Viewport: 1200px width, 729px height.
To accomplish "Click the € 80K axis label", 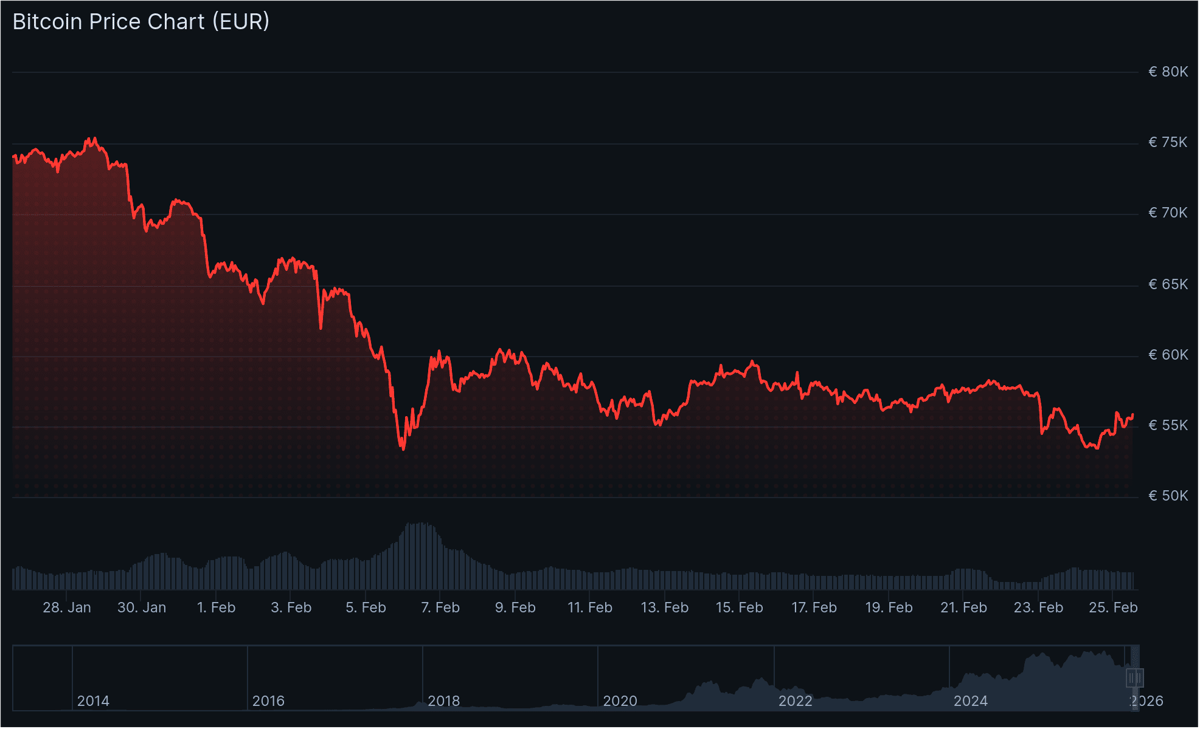I will pyautogui.click(x=1168, y=72).
